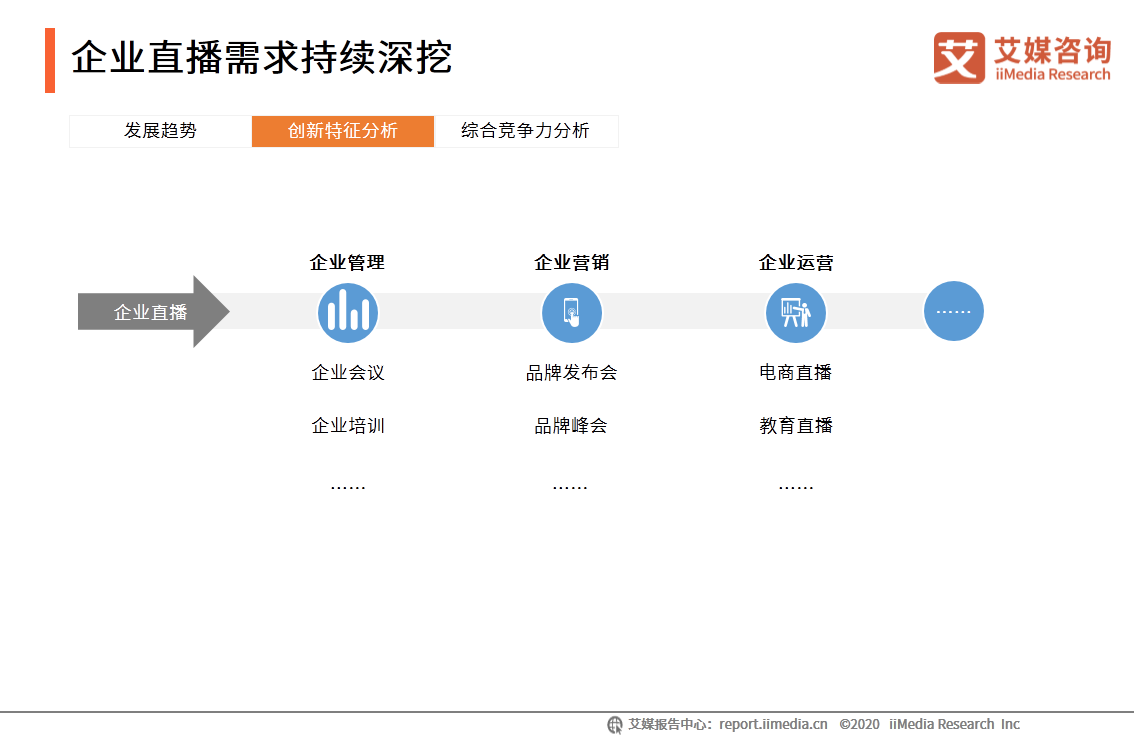Click the 企业培训 label
This screenshot has width=1134, height=737.
point(348,426)
